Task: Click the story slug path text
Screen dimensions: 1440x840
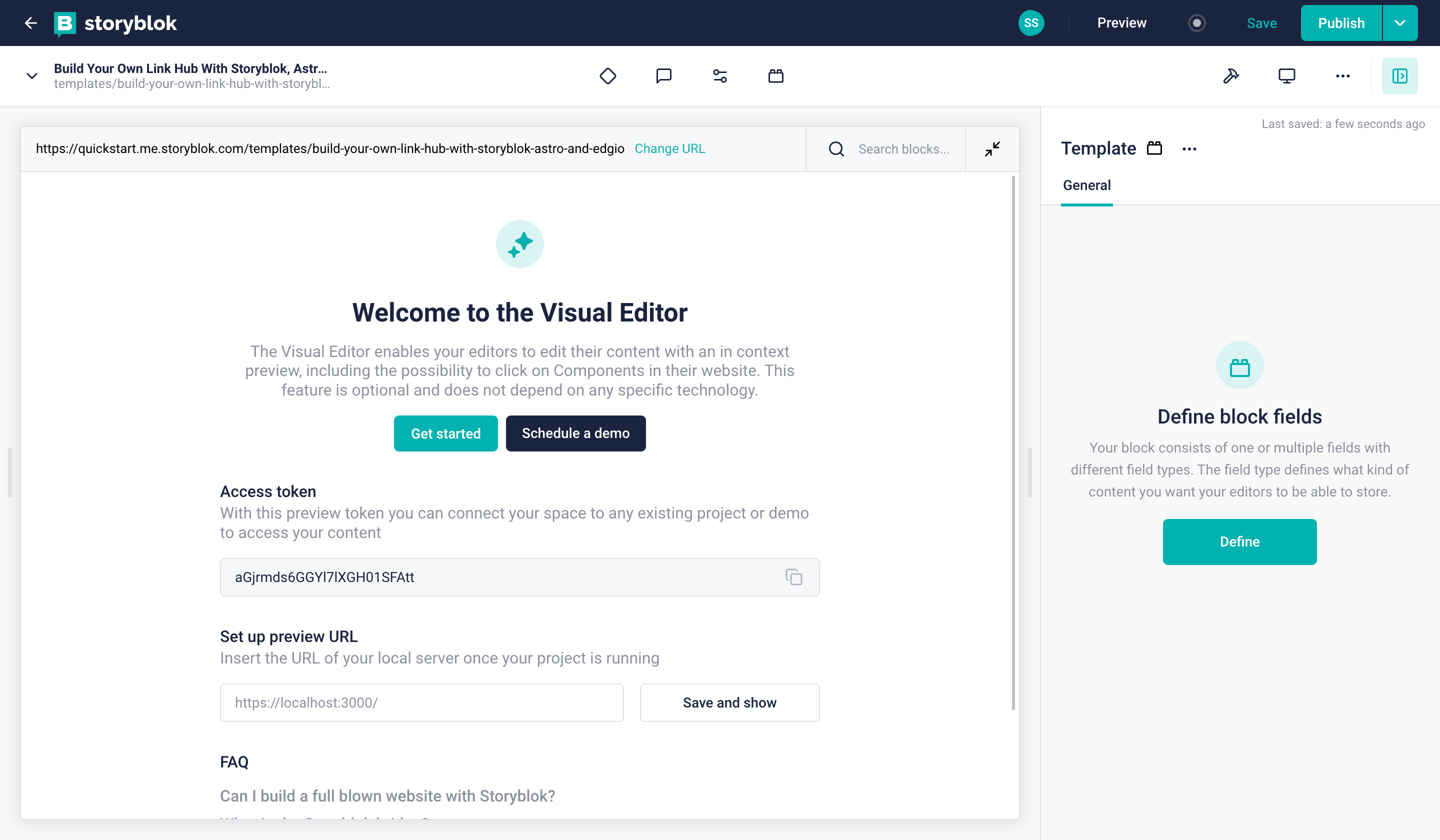Action: pyautogui.click(x=191, y=84)
